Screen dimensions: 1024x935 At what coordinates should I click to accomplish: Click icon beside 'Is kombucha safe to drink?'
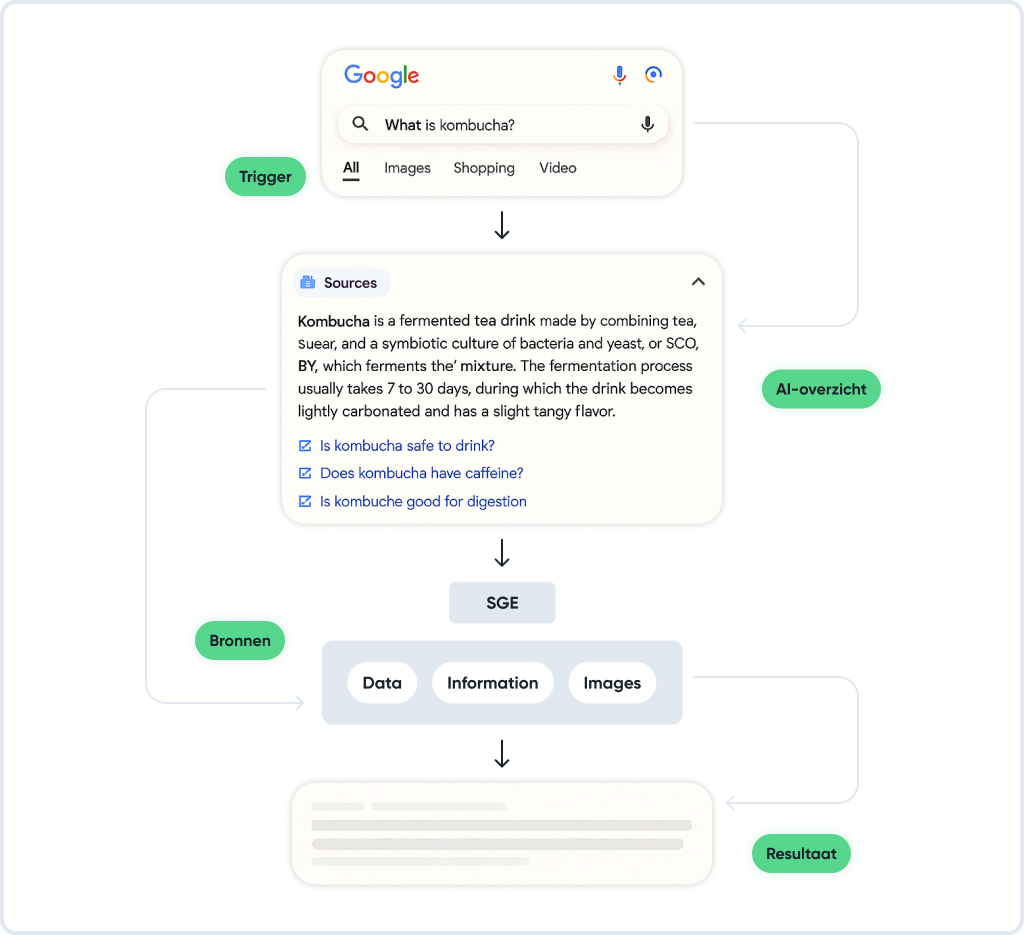click(x=305, y=445)
